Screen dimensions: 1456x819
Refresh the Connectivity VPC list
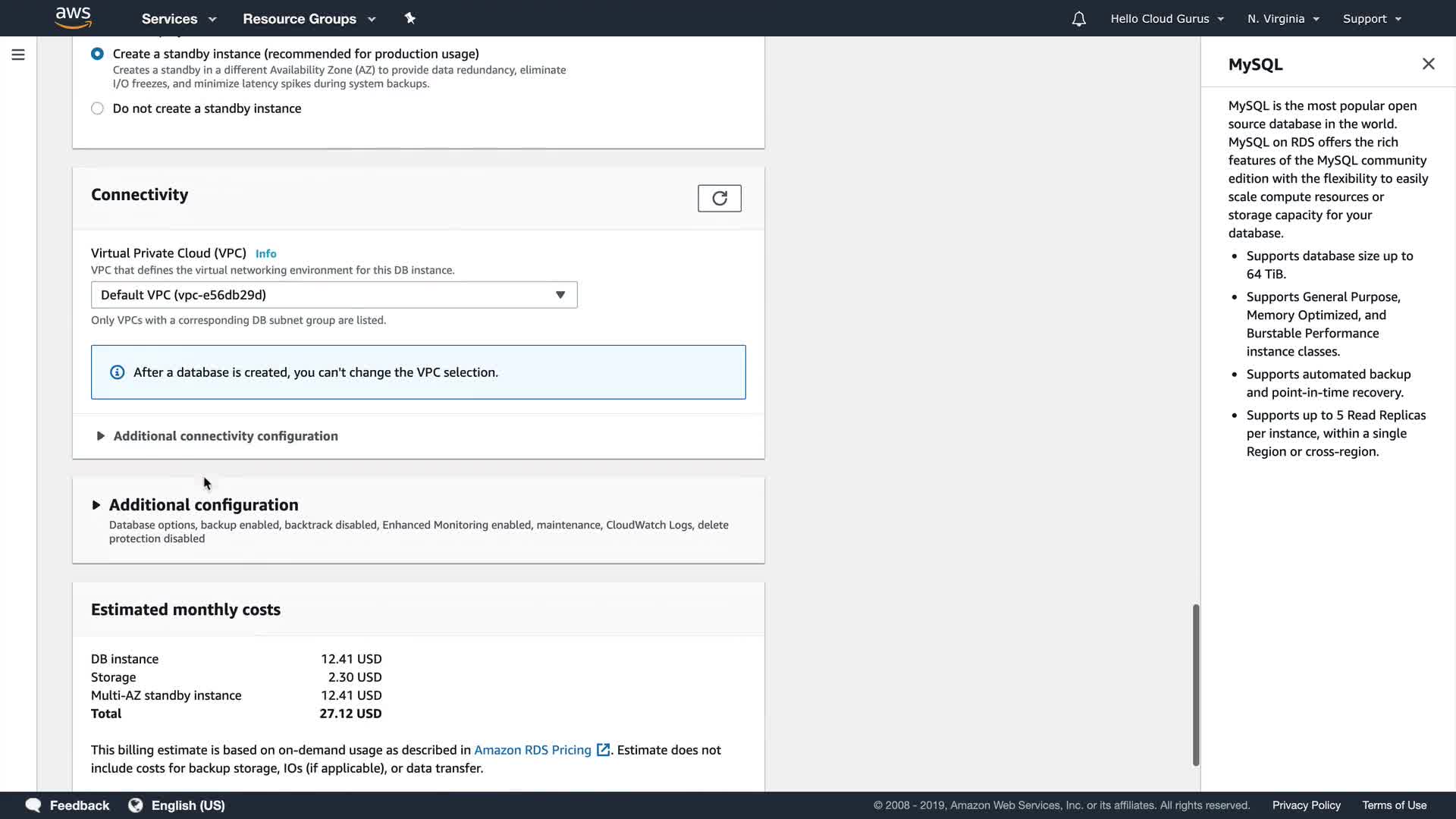click(x=719, y=199)
